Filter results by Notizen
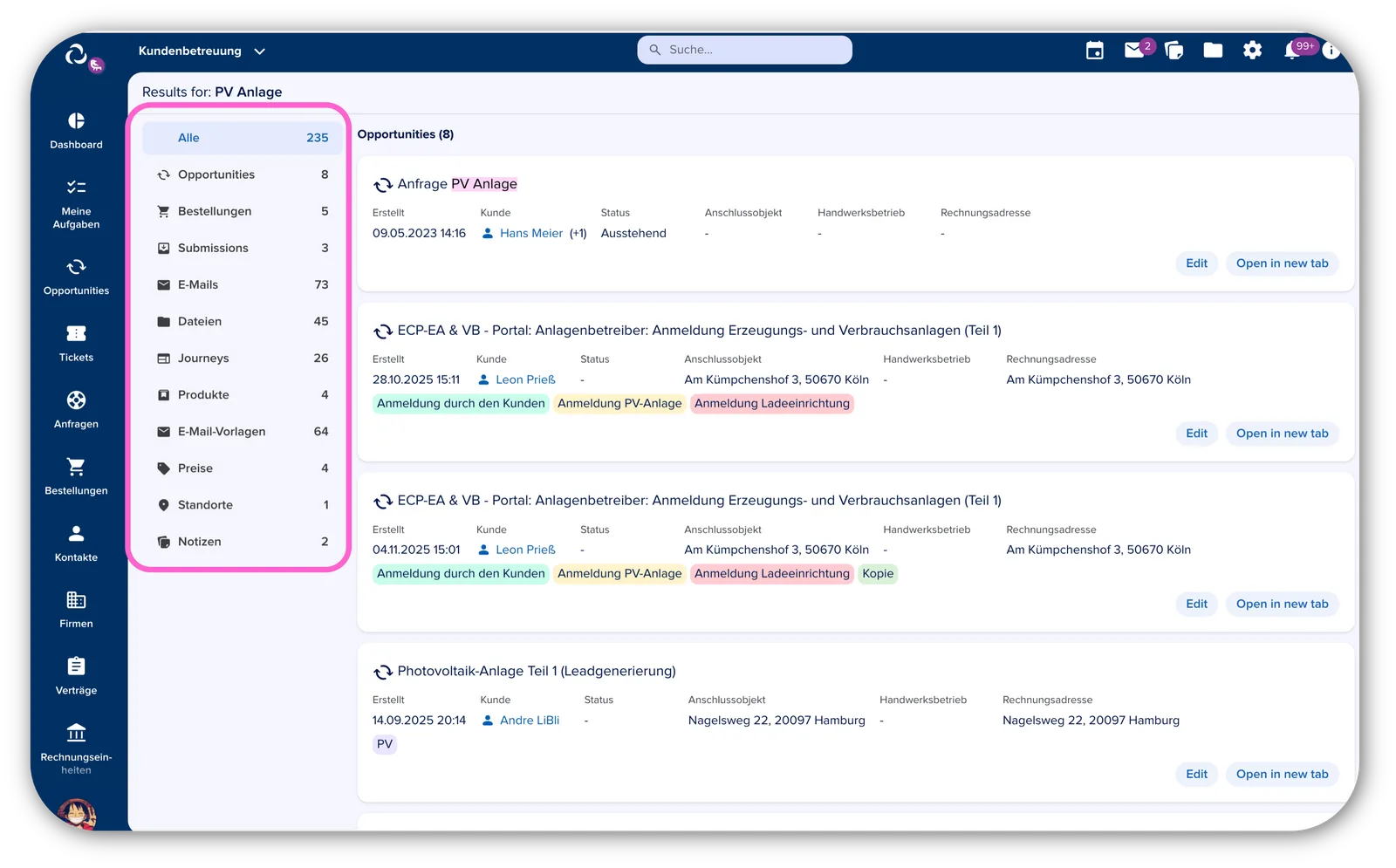Image resolution: width=1396 pixels, height=868 pixels. pos(243,541)
